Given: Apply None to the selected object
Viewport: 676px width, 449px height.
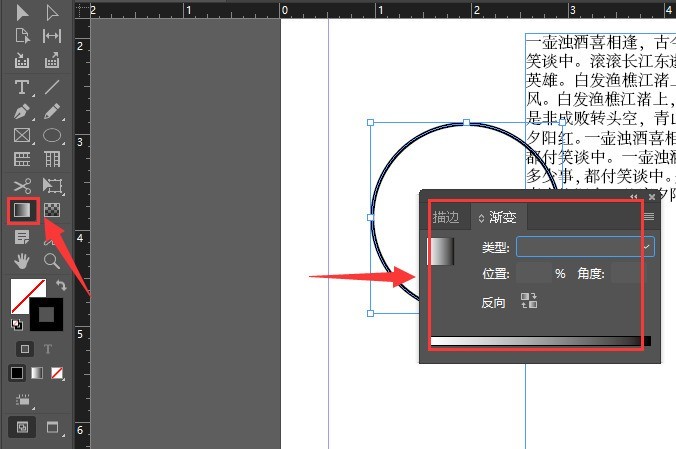Looking at the screenshot, I should tap(59, 373).
